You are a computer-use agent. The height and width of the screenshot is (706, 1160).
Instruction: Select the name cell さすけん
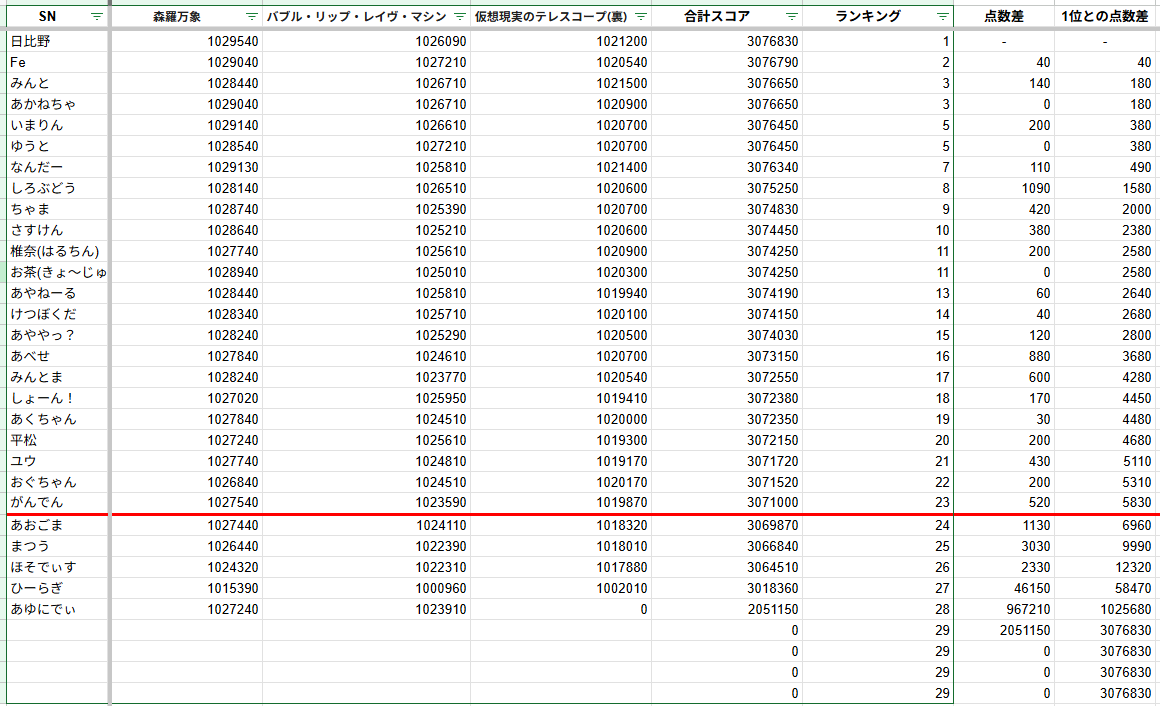pos(58,230)
